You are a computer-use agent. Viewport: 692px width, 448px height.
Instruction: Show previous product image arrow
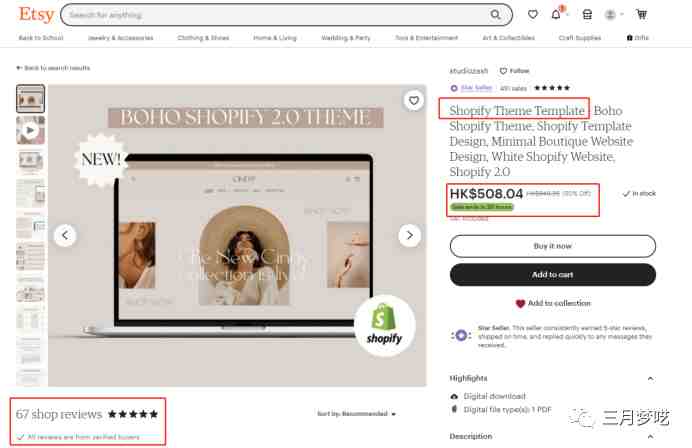tap(65, 235)
